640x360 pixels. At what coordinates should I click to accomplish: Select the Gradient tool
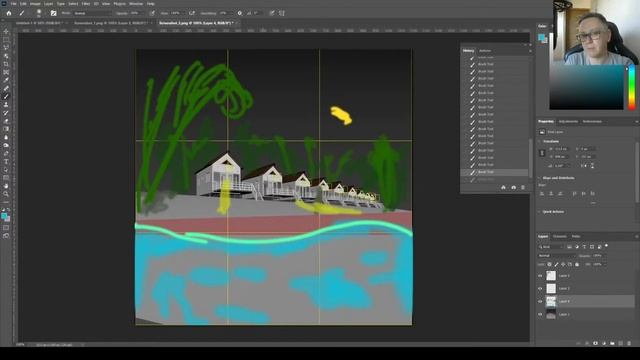[6, 129]
